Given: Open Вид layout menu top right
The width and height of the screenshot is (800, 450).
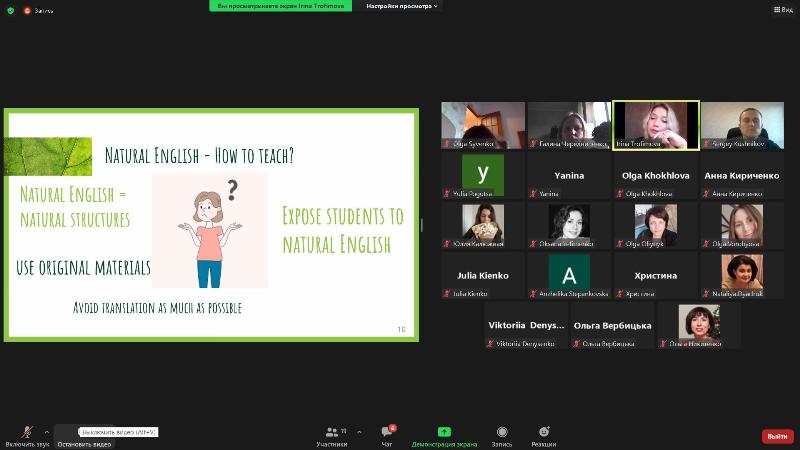Looking at the screenshot, I should [783, 10].
